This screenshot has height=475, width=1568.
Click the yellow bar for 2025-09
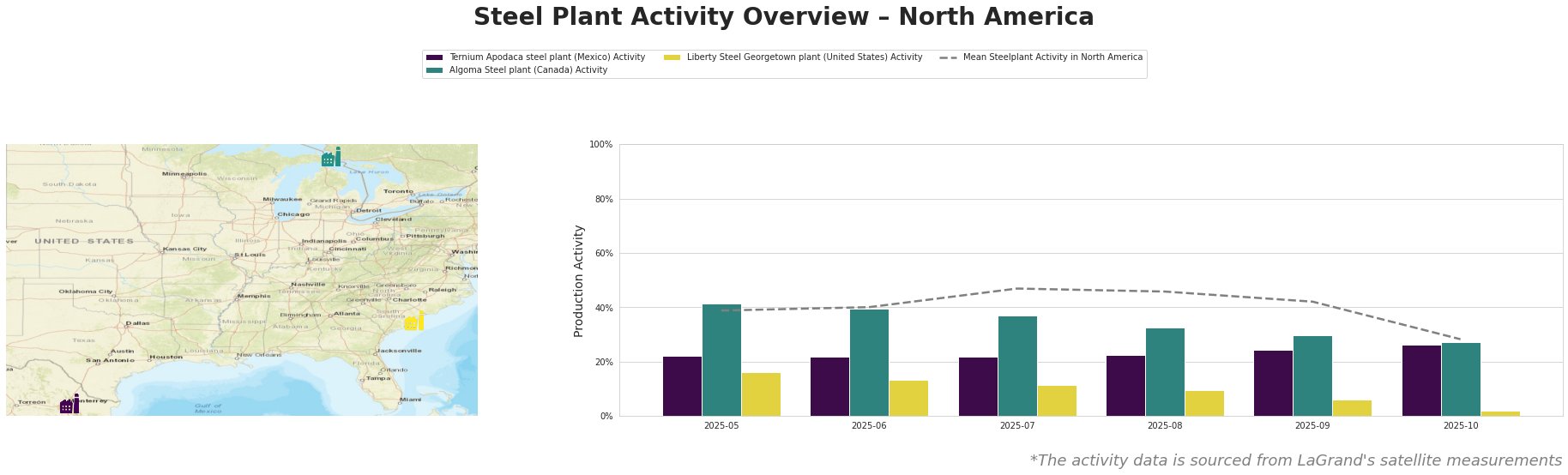[1352, 408]
